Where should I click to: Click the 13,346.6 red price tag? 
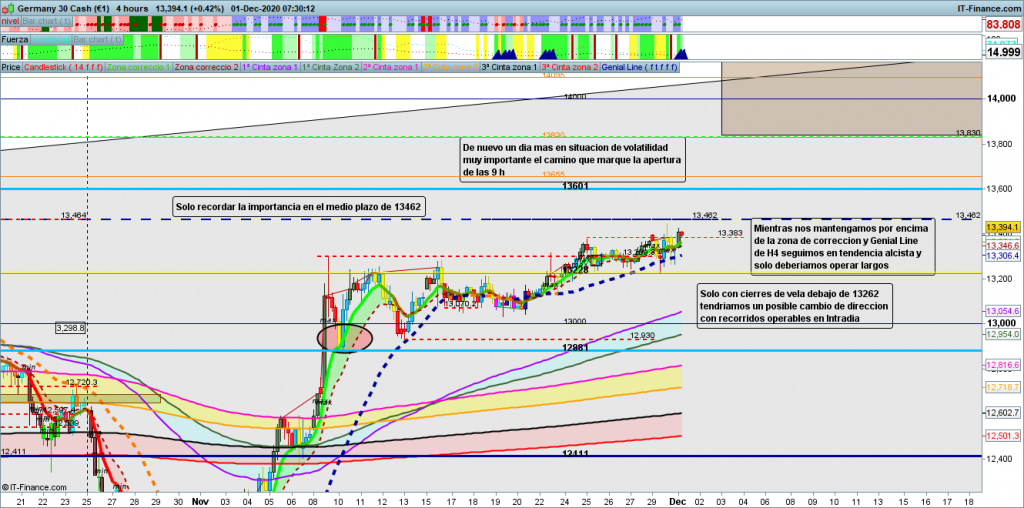pyautogui.click(x=1002, y=245)
